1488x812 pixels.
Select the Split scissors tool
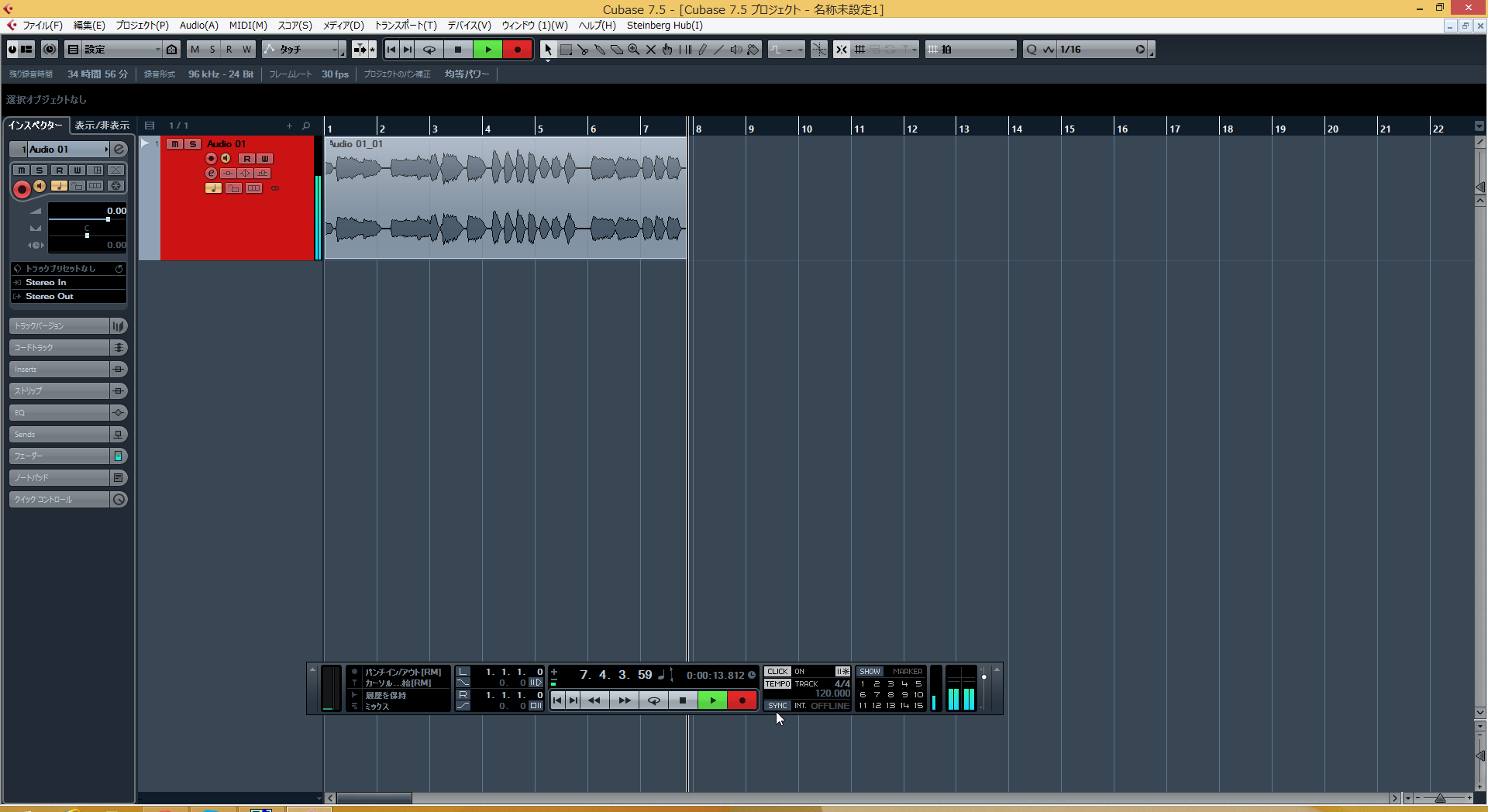583,50
